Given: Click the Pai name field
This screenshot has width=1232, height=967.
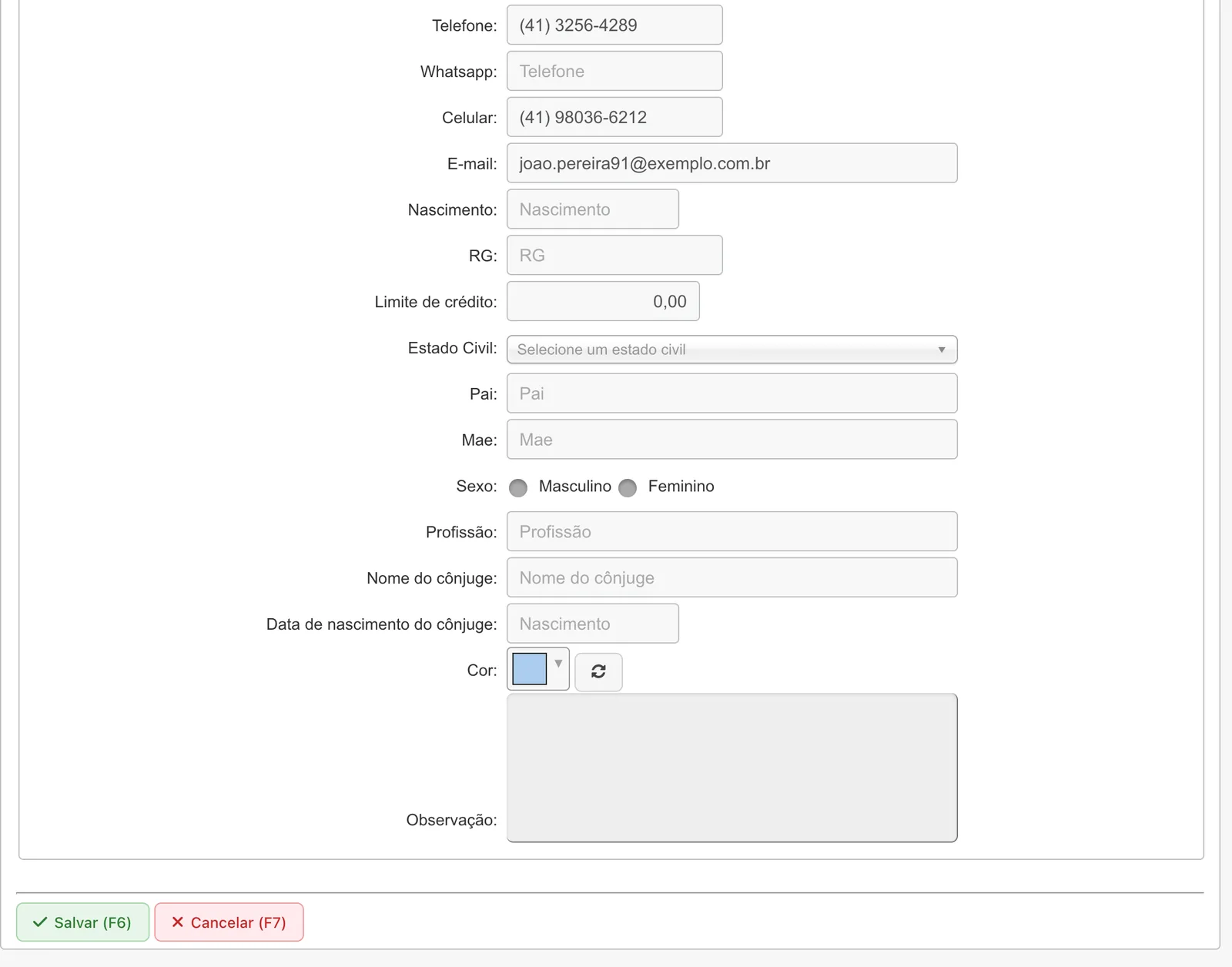Looking at the screenshot, I should [731, 393].
